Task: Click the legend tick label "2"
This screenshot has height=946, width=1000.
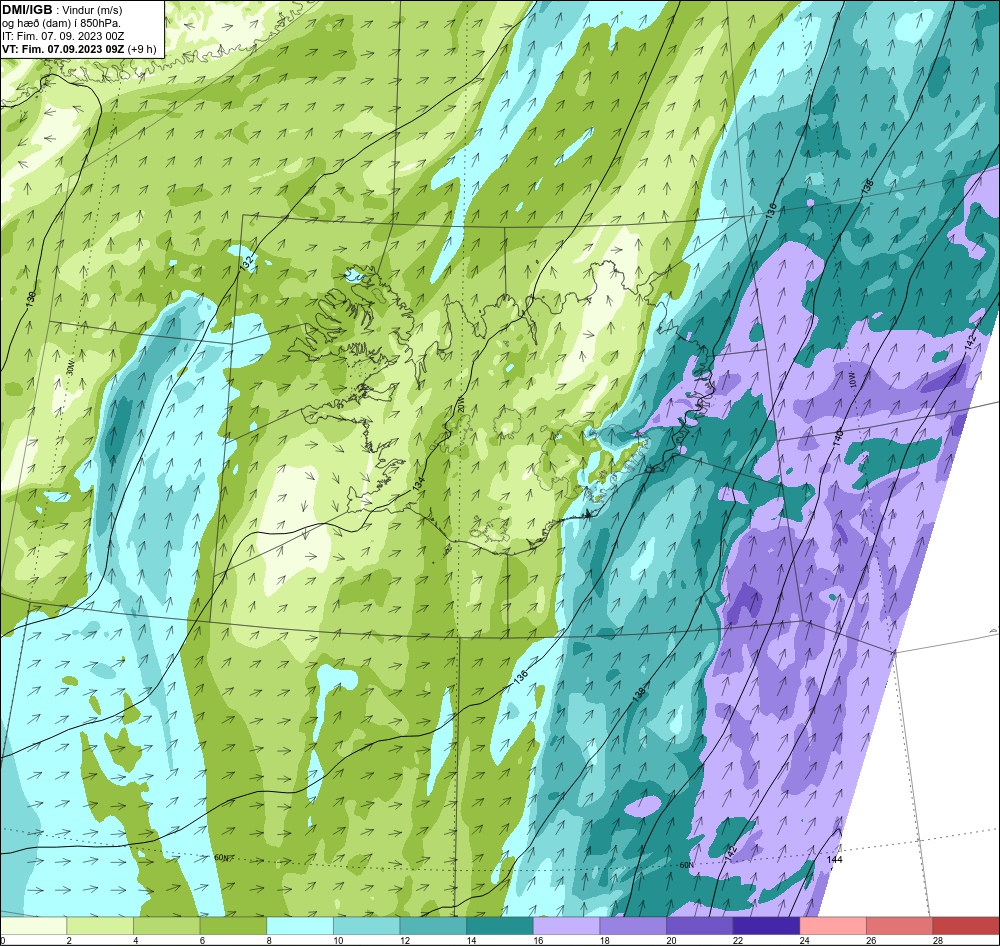Action: tap(68, 940)
